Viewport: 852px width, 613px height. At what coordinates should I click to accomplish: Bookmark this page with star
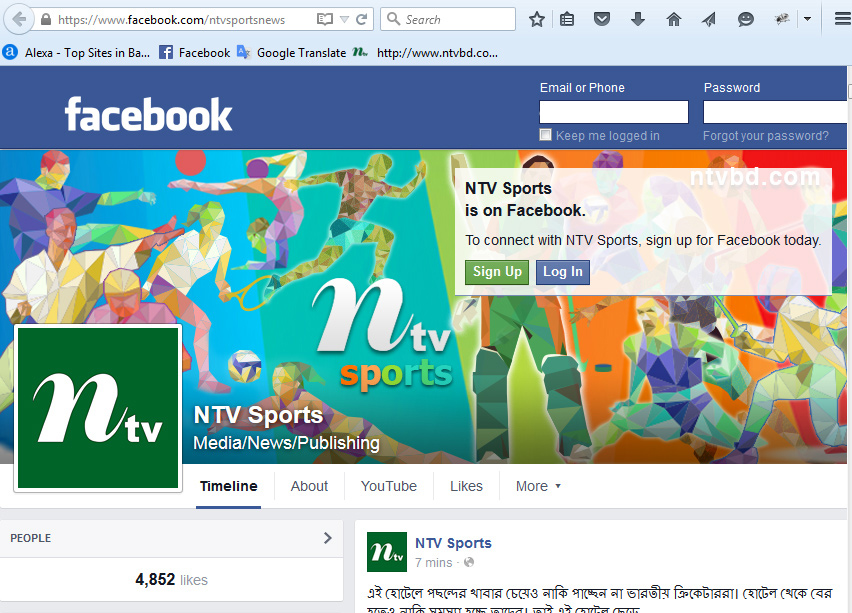pos(537,20)
